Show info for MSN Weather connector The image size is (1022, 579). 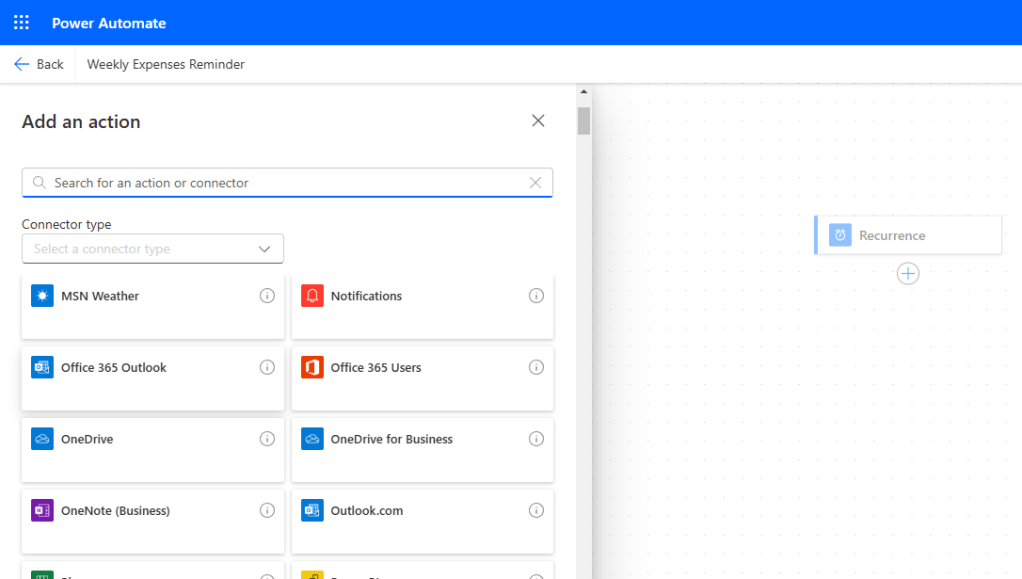tap(267, 296)
